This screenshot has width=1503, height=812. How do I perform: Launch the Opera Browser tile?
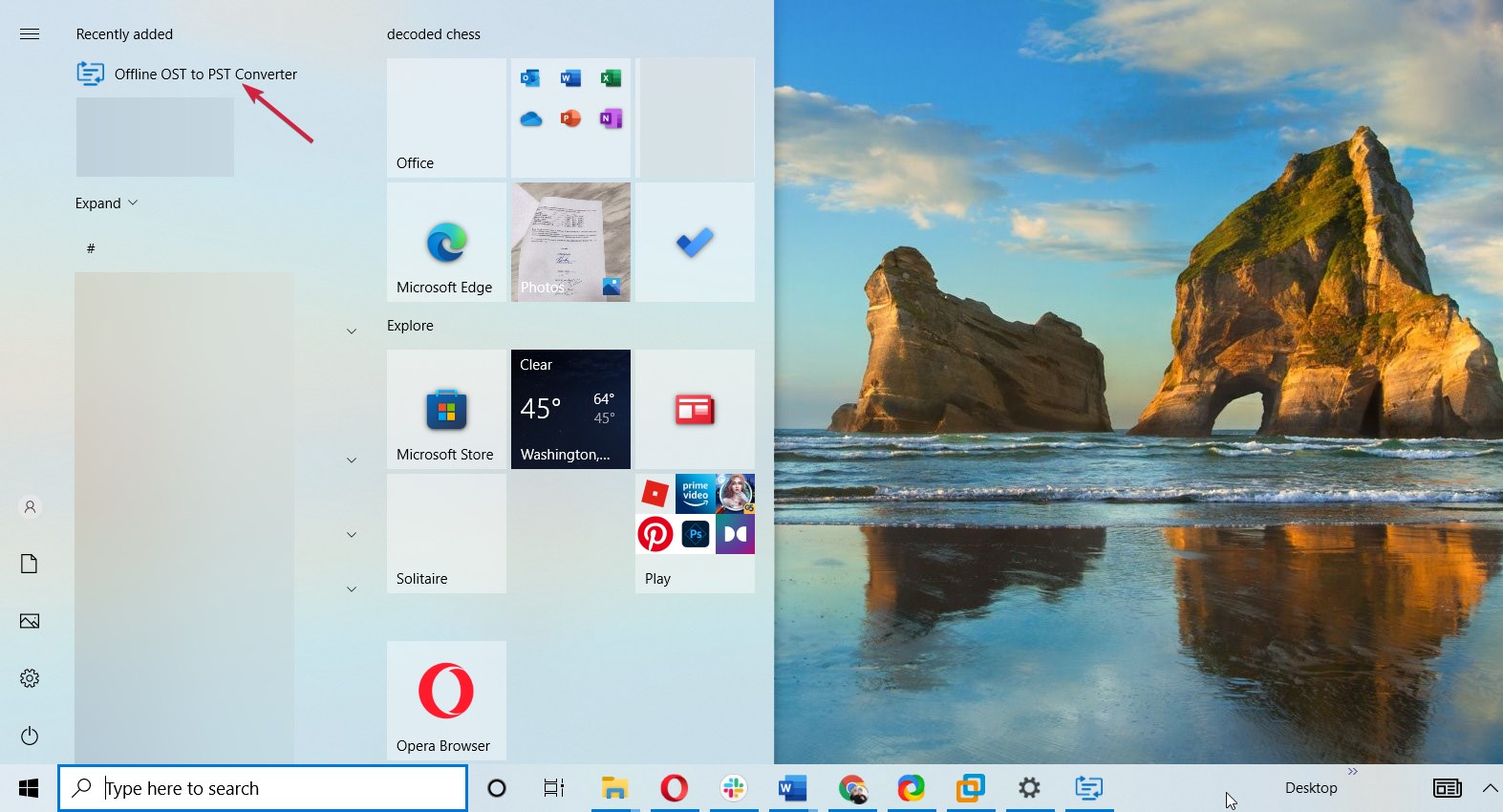point(446,700)
